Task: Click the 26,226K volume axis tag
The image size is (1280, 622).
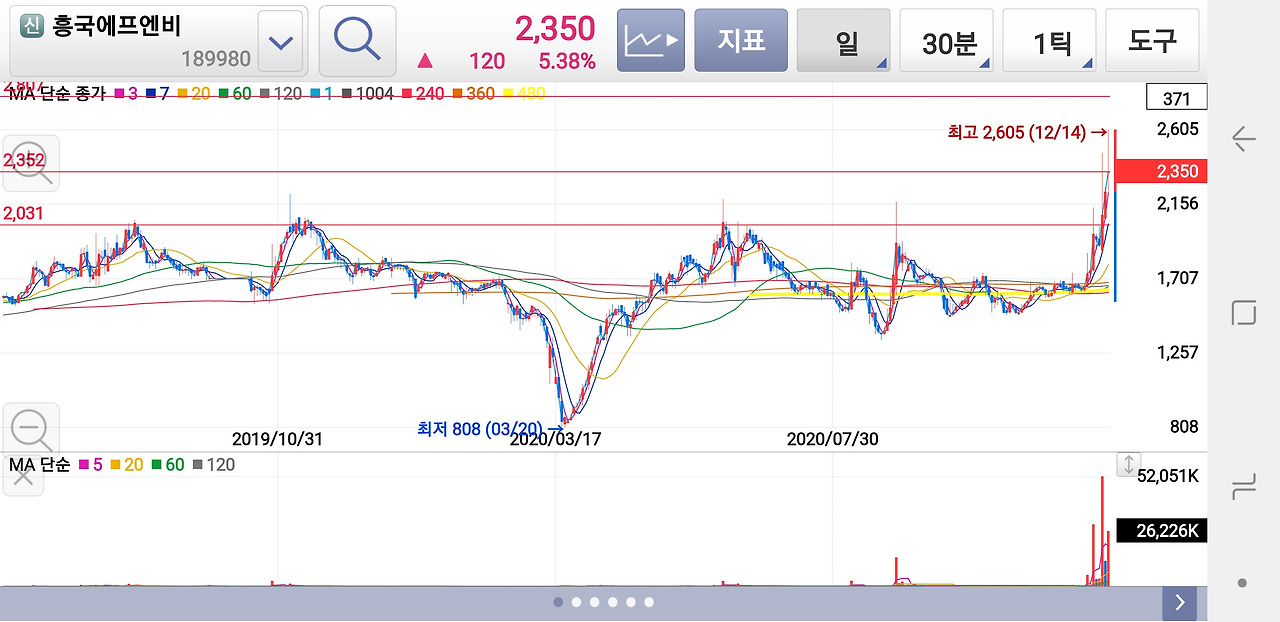Action: [1161, 530]
